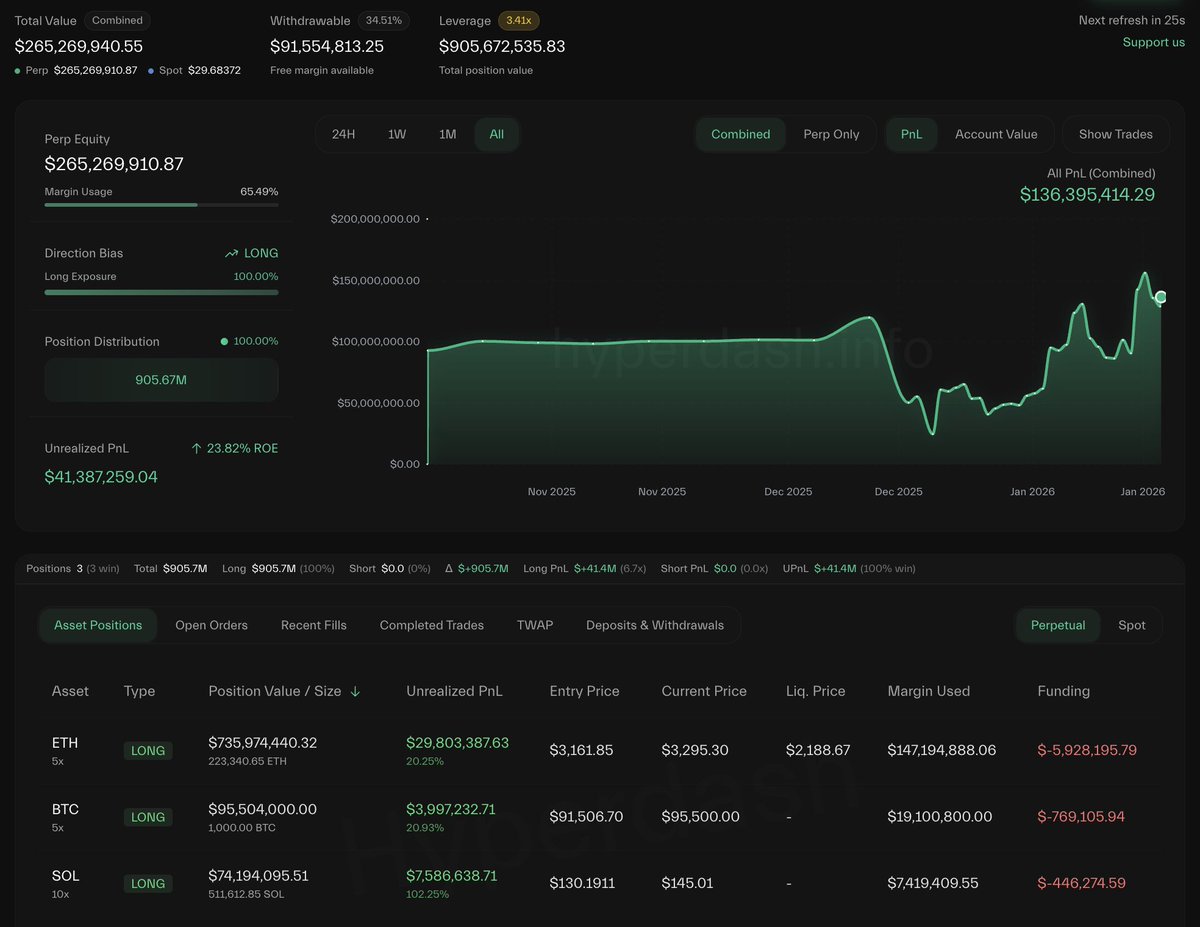Click the 3.41x leverage badge

[521, 20]
